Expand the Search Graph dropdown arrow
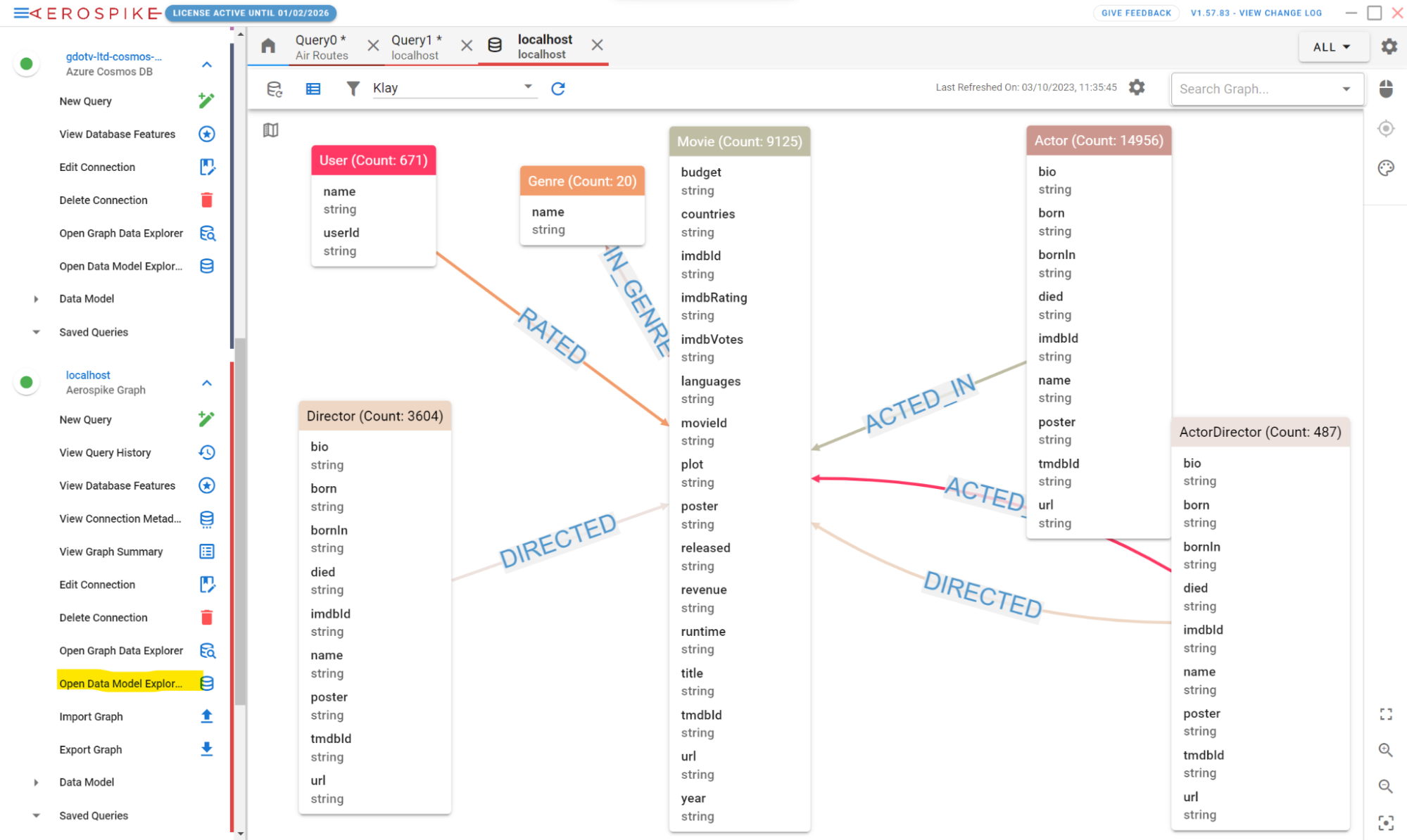Screen dimensions: 1407x840 point(1346,89)
